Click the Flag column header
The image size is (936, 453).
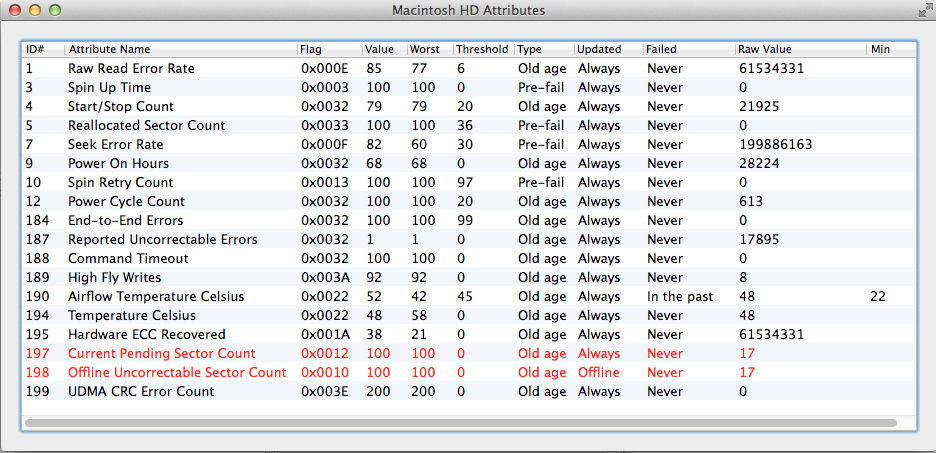[330, 50]
